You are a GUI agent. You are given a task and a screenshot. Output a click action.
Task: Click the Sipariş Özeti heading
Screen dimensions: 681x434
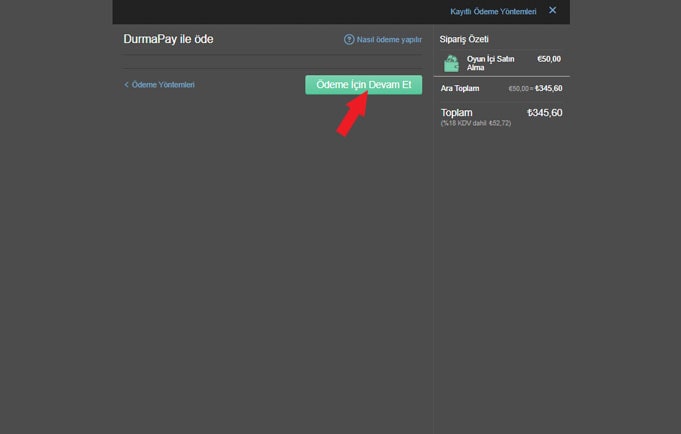[x=464, y=39]
